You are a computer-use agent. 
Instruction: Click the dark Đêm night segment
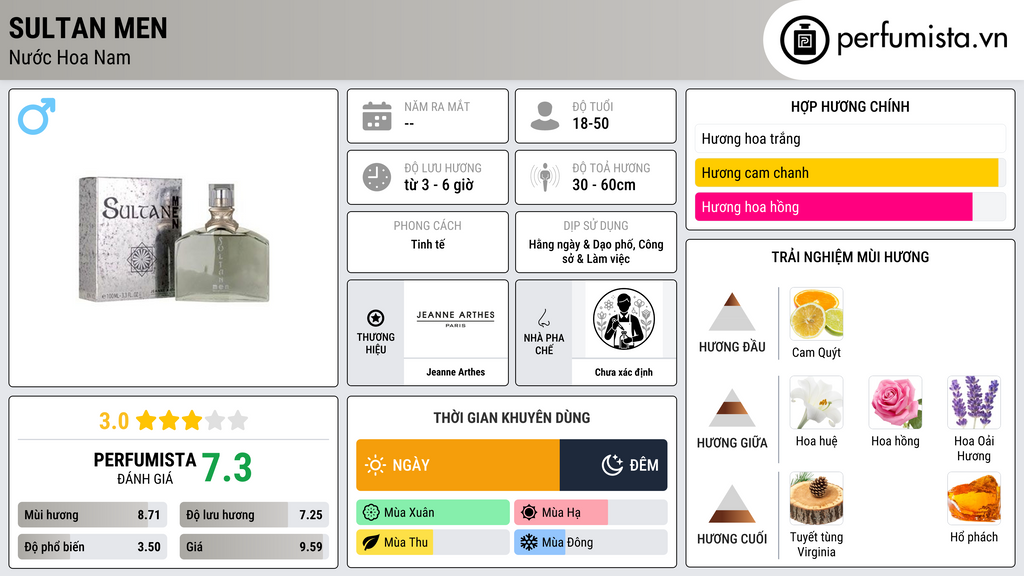613,465
